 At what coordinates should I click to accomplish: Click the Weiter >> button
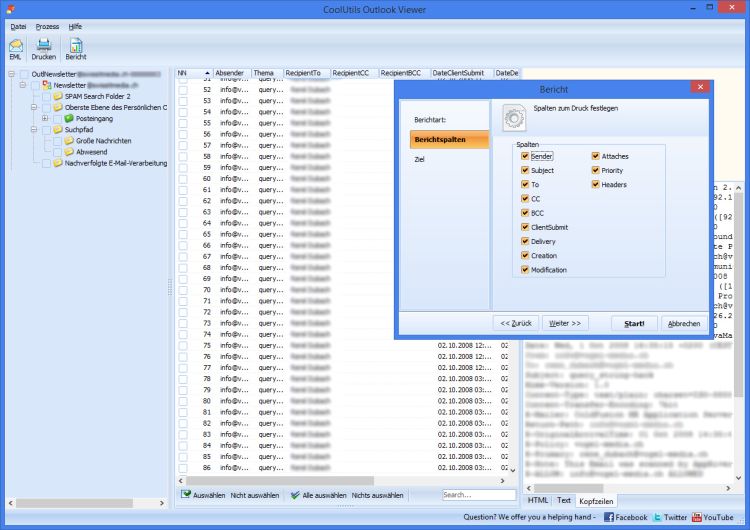[x=566, y=324]
